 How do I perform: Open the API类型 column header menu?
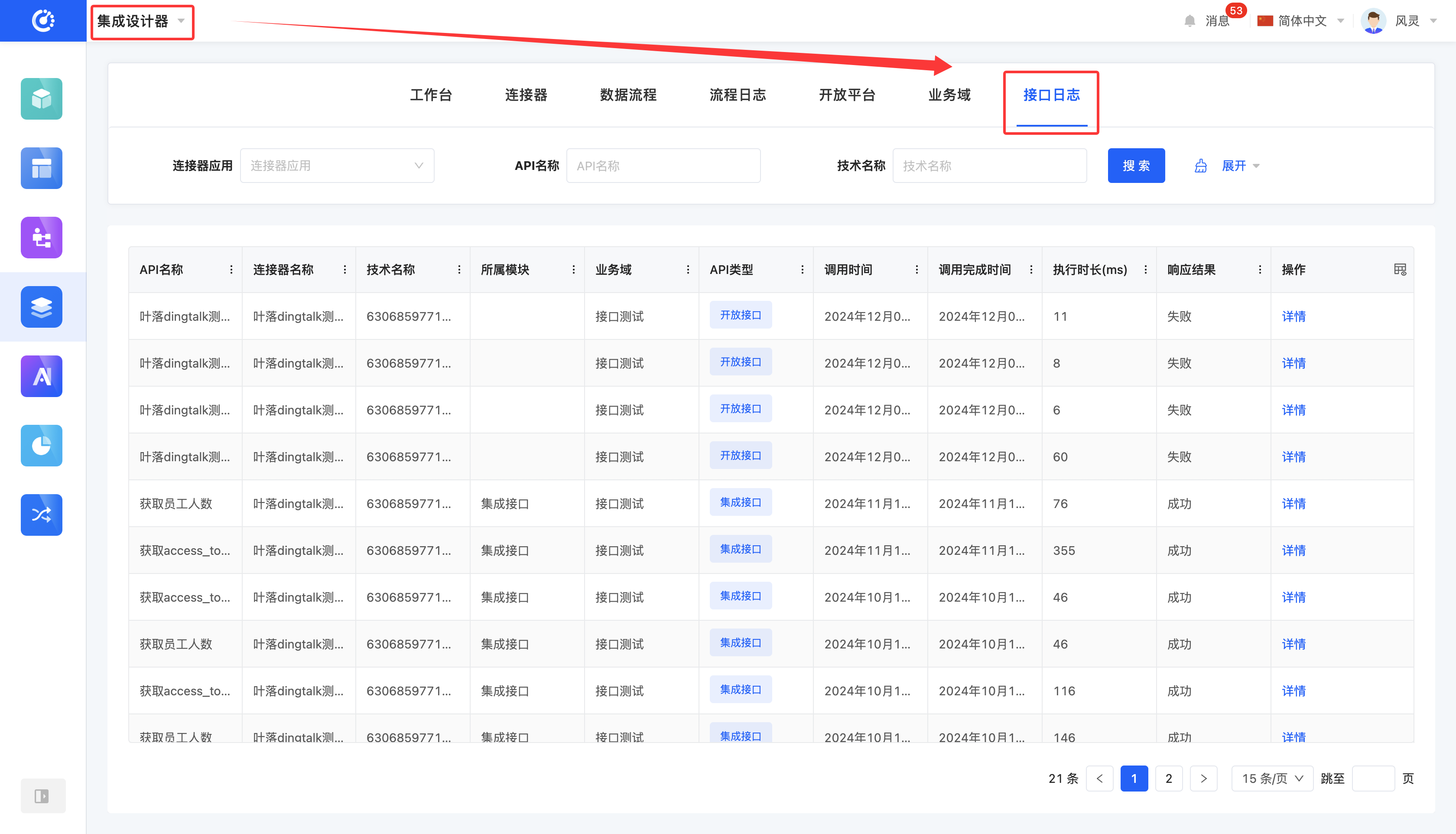click(802, 269)
